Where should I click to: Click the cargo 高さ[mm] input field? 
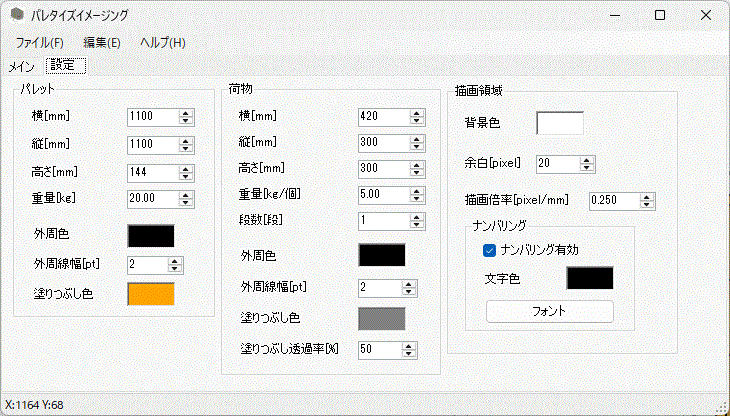pyautogui.click(x=378, y=167)
